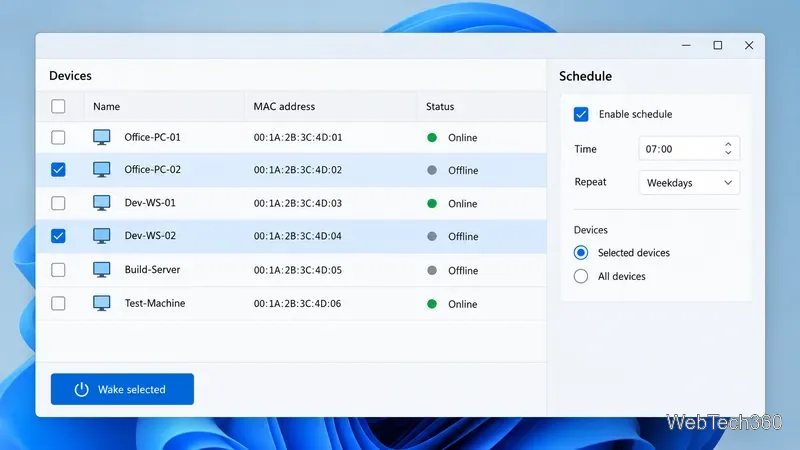Image resolution: width=800 pixels, height=450 pixels.
Task: Choose the All devices radio button
Action: (x=581, y=276)
